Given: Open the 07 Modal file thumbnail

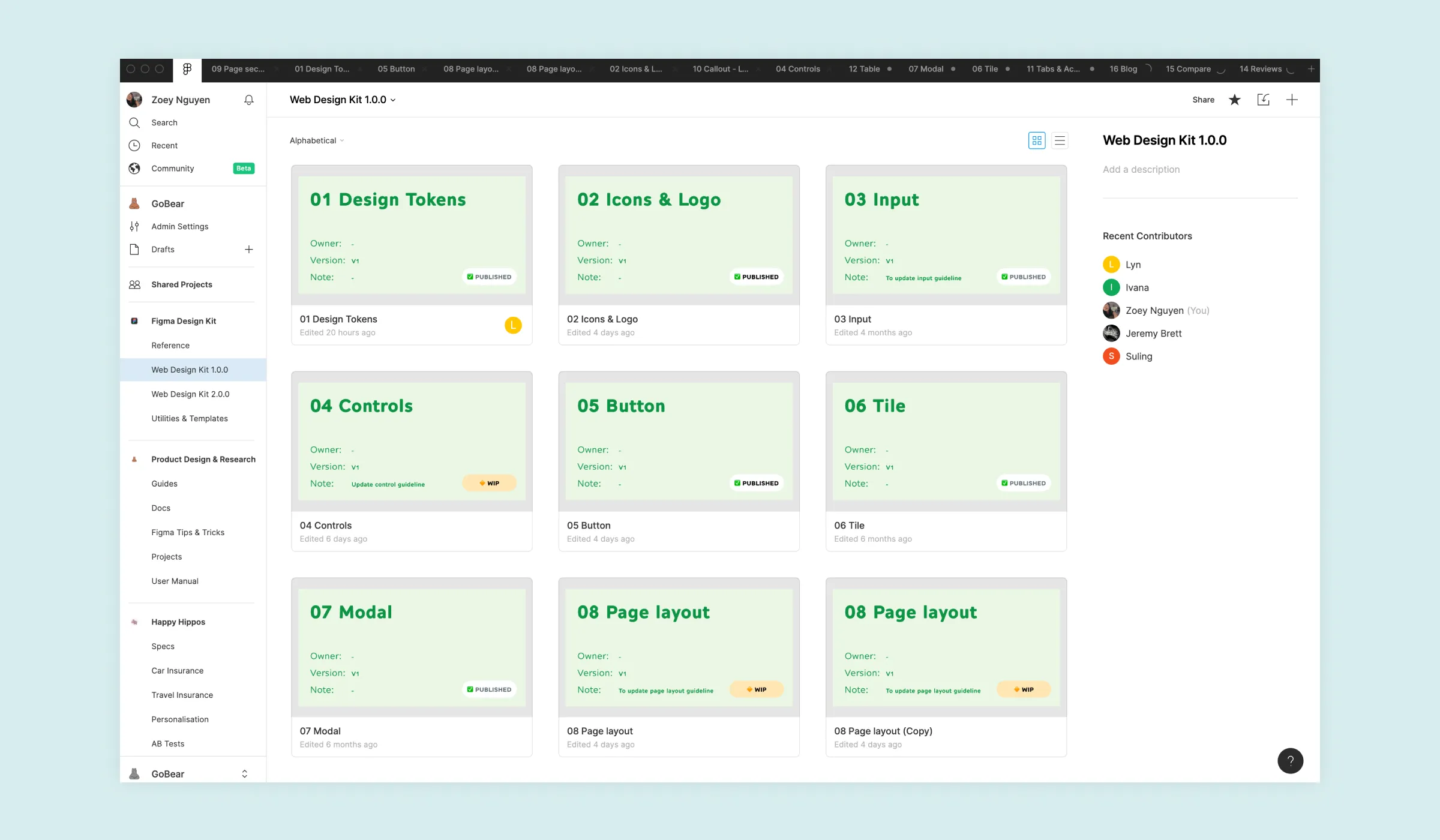Looking at the screenshot, I should 412,647.
